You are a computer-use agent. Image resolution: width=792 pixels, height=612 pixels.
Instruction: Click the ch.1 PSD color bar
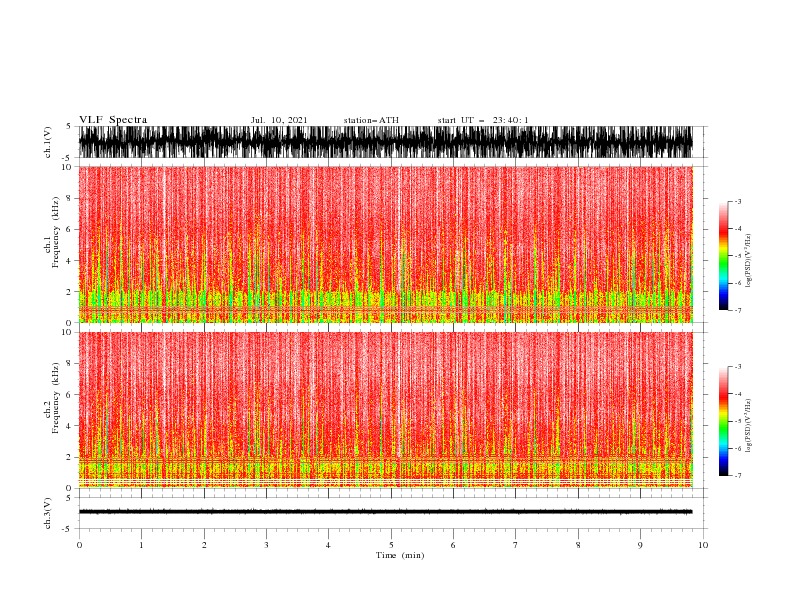(723, 256)
